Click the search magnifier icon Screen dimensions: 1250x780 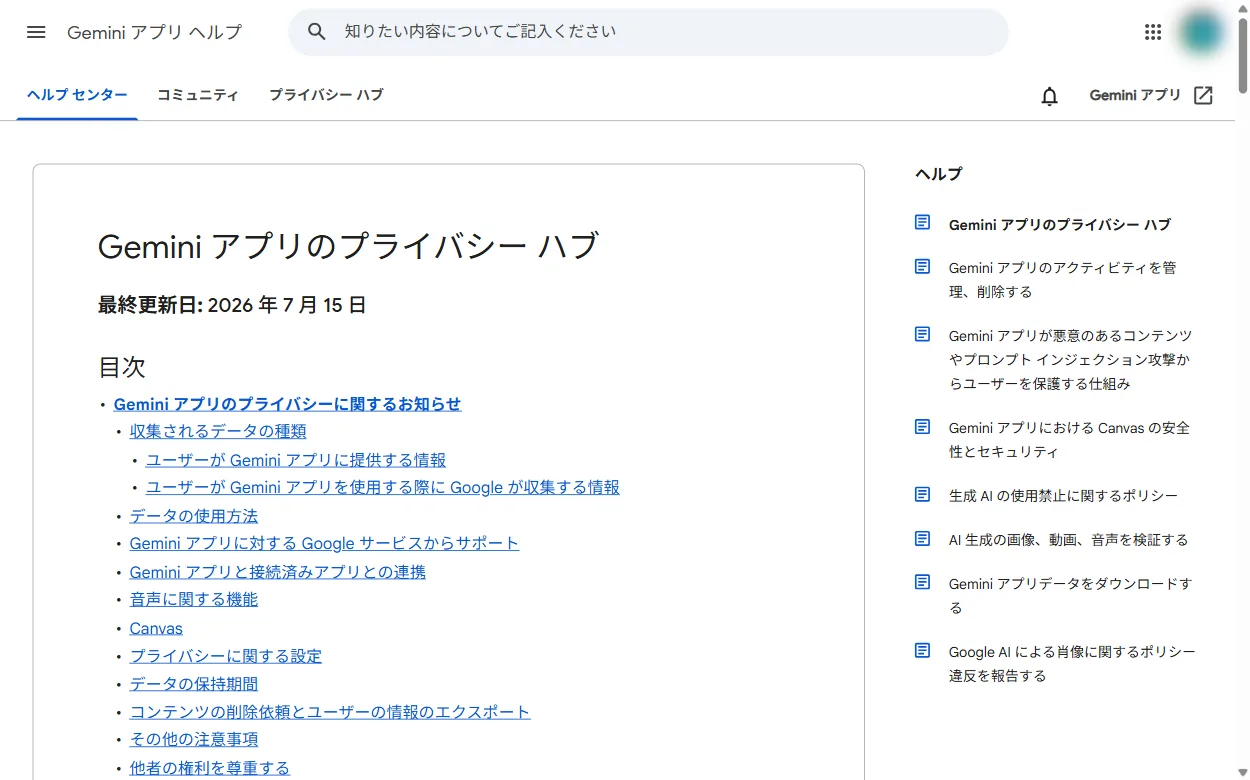point(317,32)
